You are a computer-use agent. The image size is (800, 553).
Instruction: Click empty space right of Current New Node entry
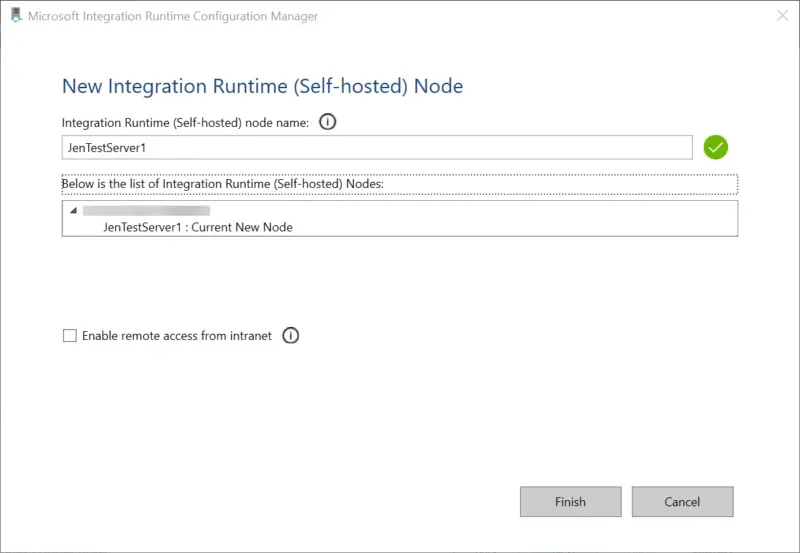(520, 227)
